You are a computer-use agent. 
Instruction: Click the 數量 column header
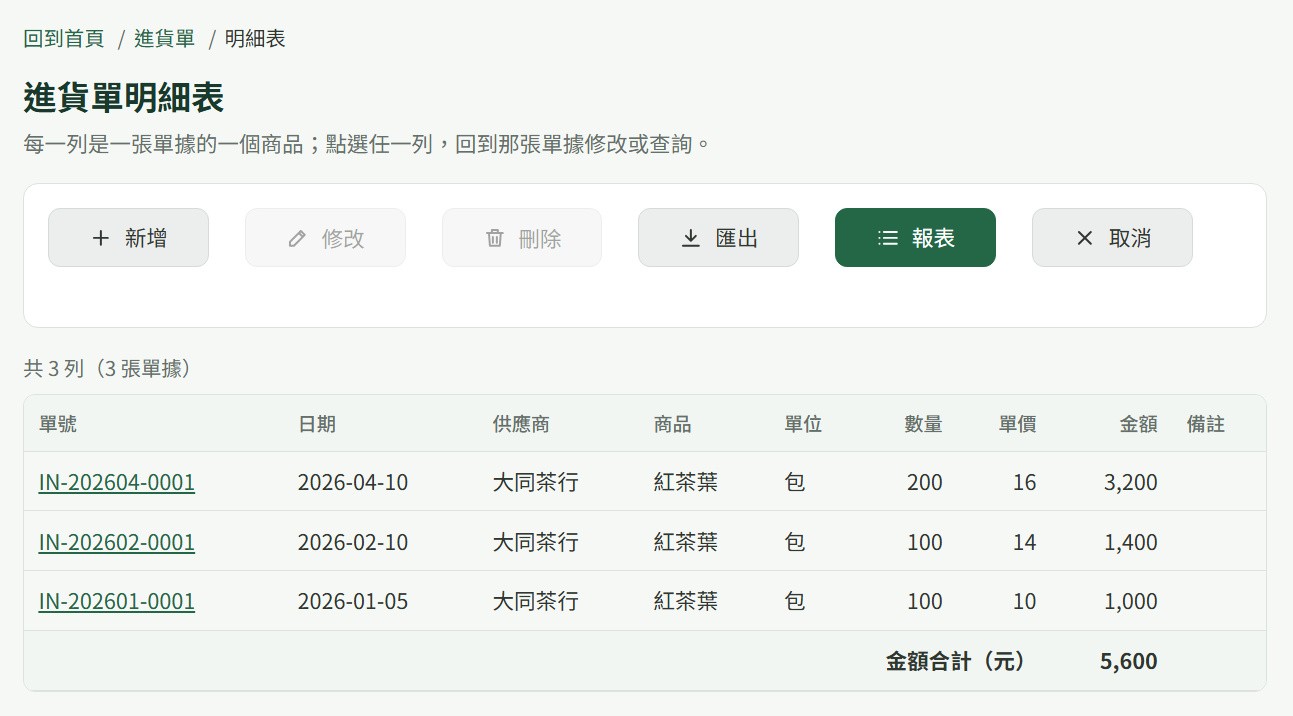click(x=924, y=424)
